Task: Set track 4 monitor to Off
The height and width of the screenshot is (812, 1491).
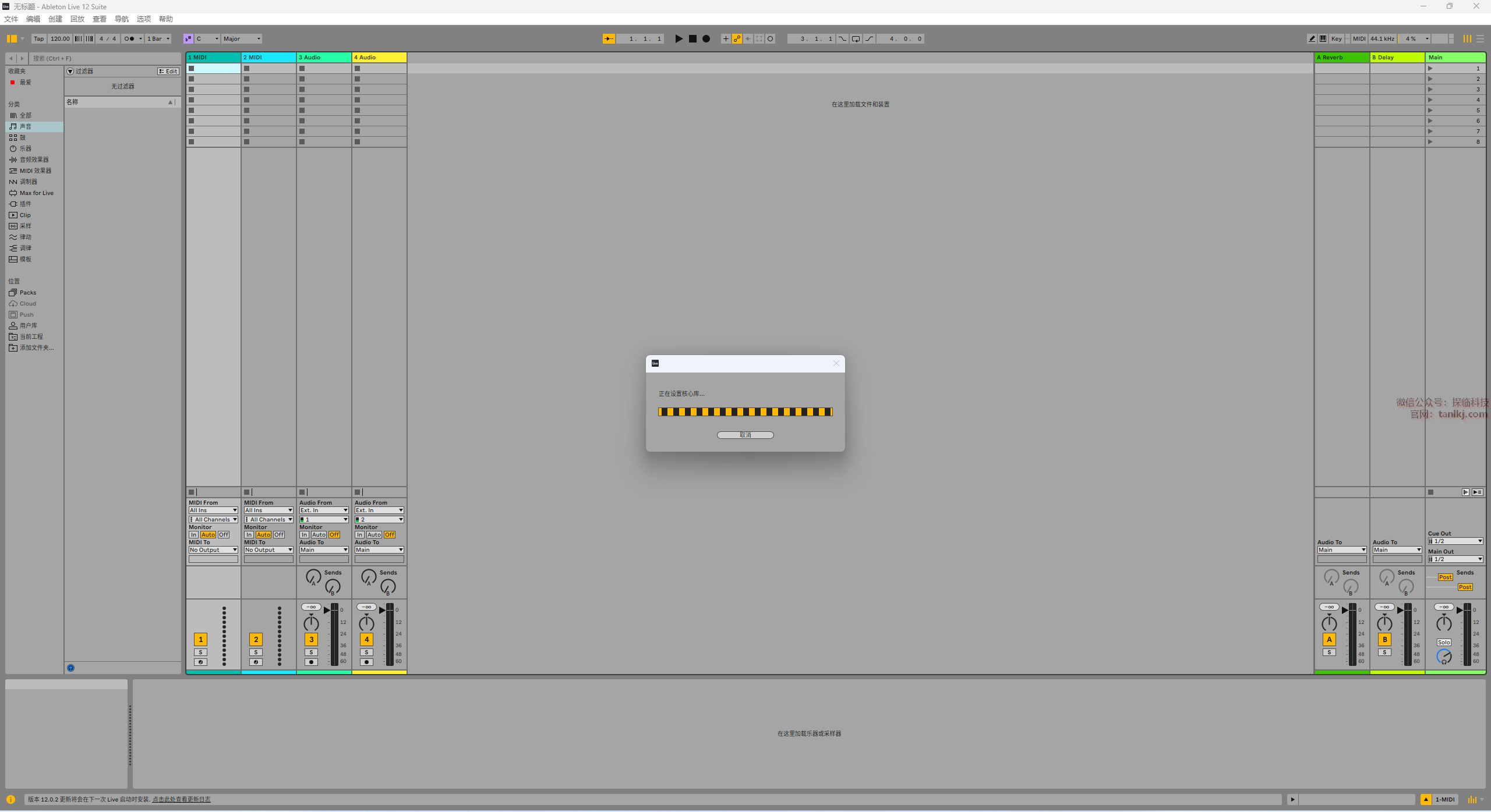Action: coord(390,534)
